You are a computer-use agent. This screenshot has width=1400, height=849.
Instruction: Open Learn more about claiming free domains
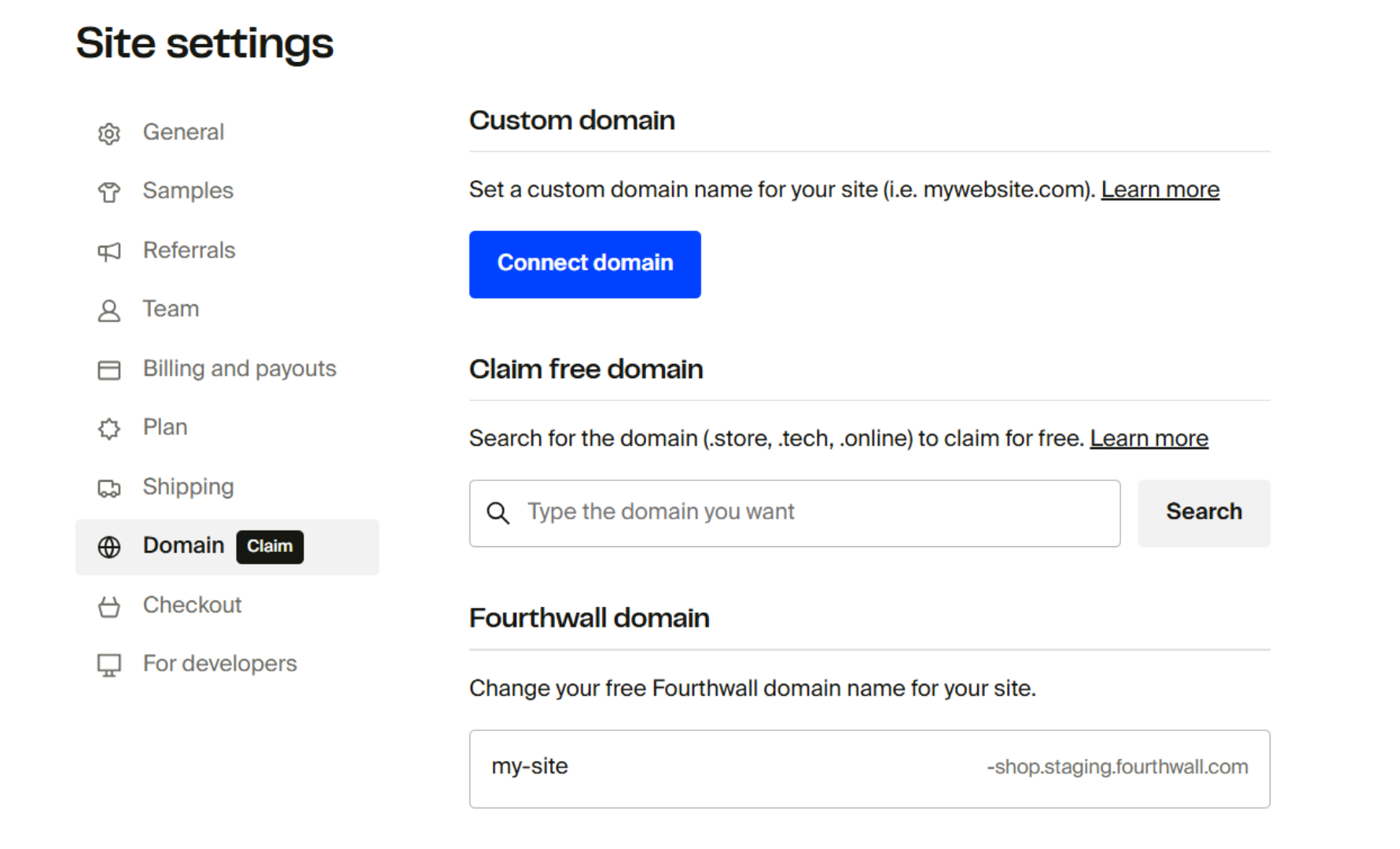(x=1148, y=439)
